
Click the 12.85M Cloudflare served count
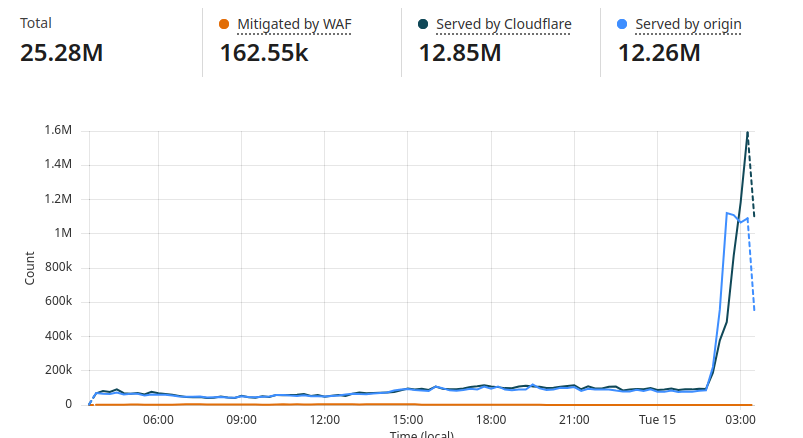tap(460, 53)
